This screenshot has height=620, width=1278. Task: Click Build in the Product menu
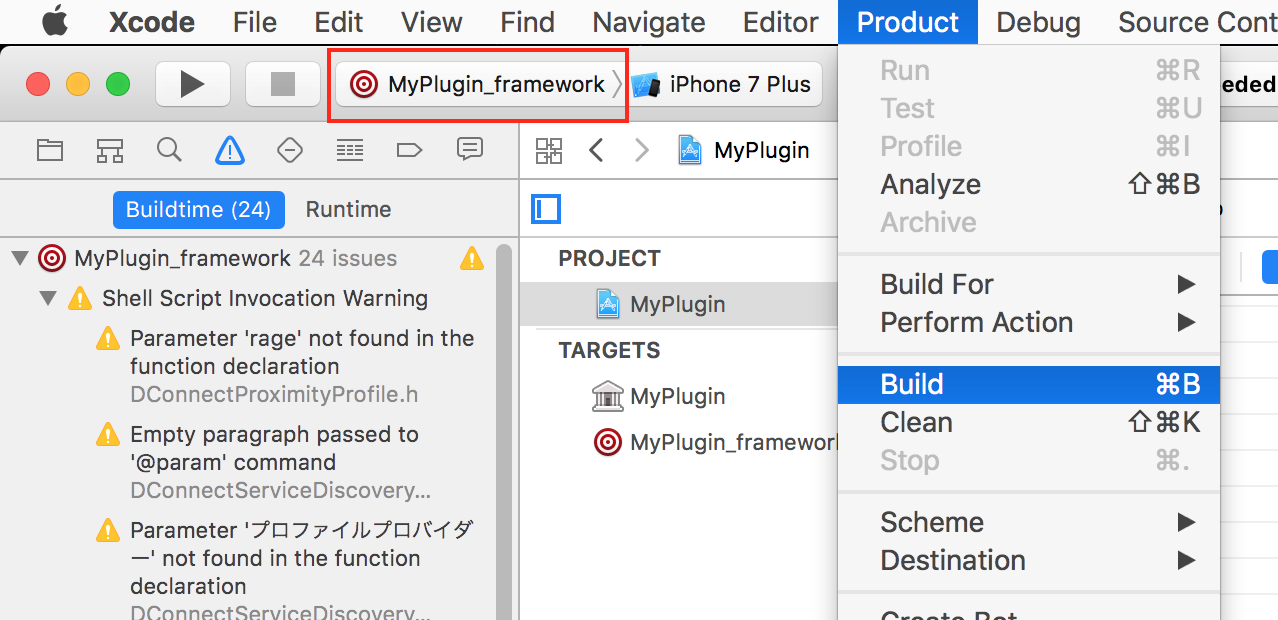(912, 385)
